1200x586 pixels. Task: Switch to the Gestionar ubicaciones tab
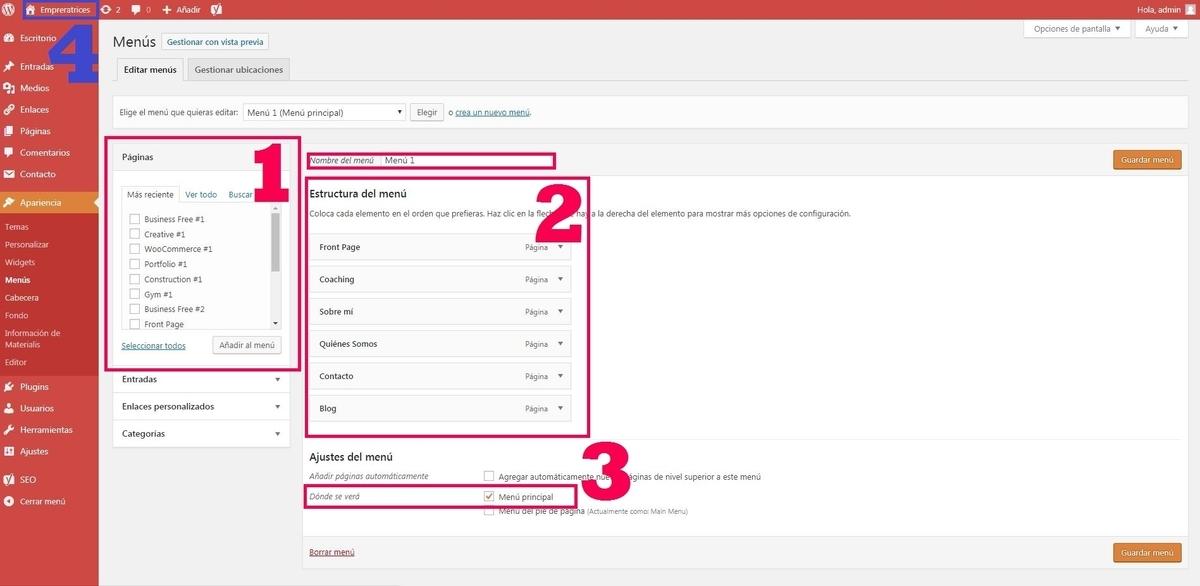tap(240, 69)
